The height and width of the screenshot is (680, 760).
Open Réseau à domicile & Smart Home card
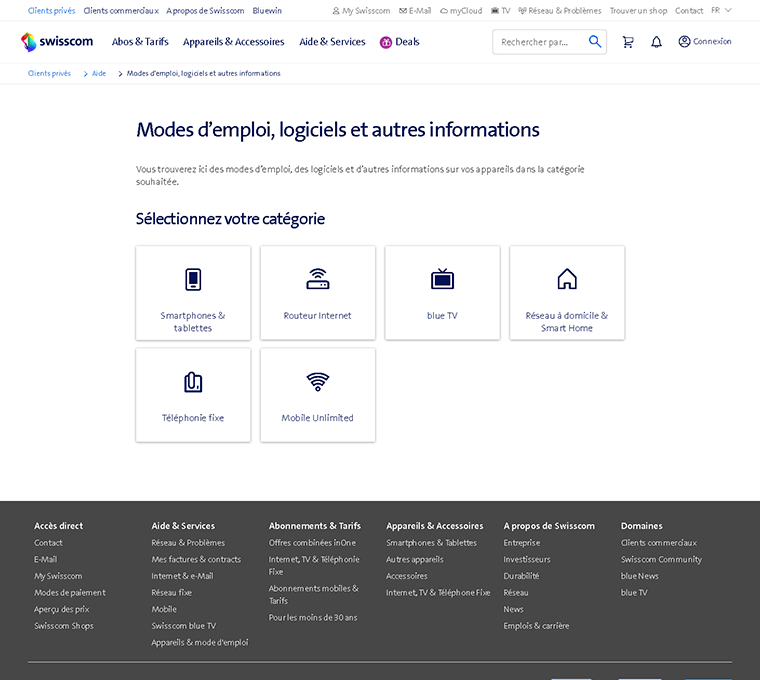[x=567, y=293]
